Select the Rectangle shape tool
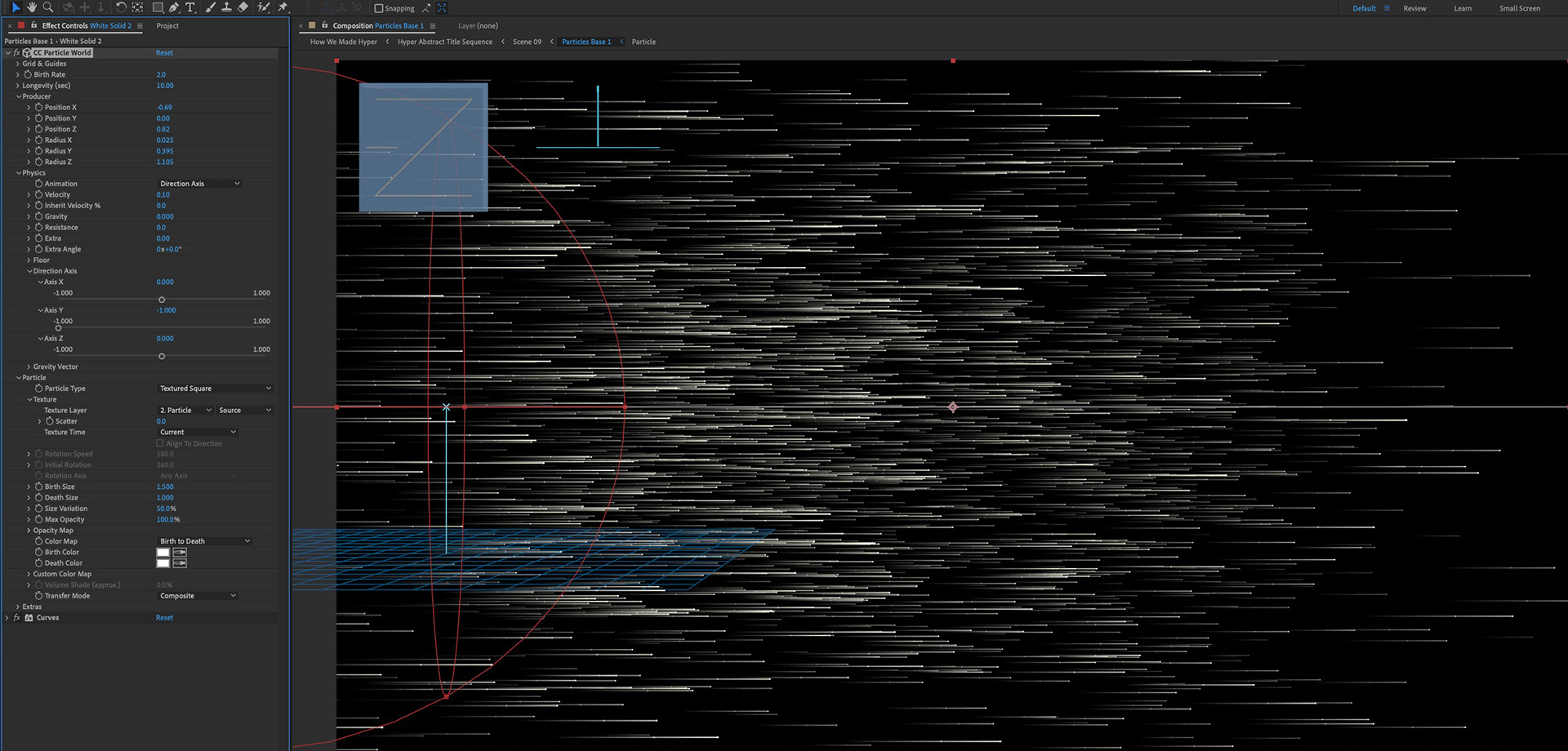The height and width of the screenshot is (751, 1568). coord(158,7)
